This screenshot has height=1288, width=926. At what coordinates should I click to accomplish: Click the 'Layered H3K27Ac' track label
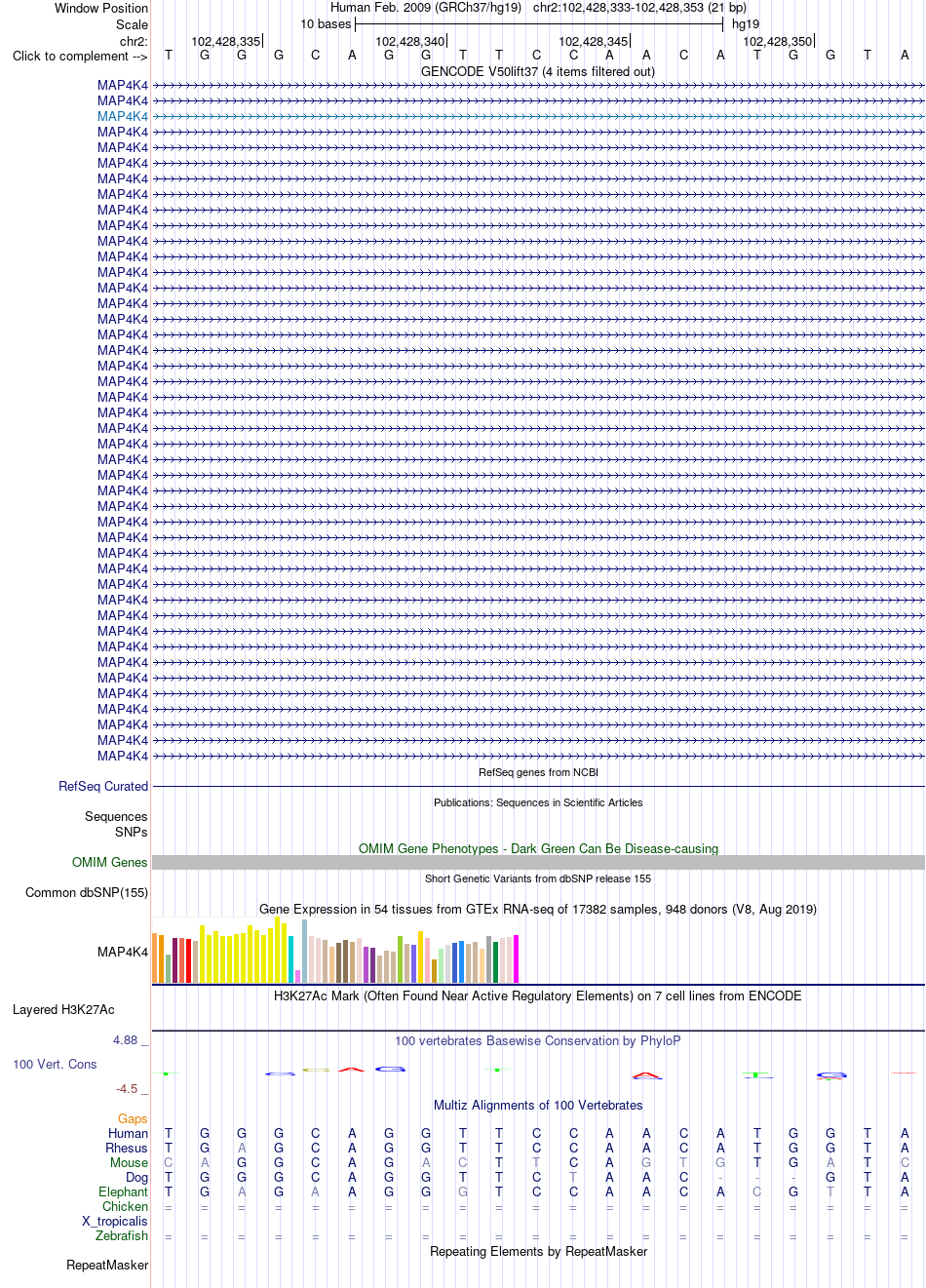[63, 1009]
